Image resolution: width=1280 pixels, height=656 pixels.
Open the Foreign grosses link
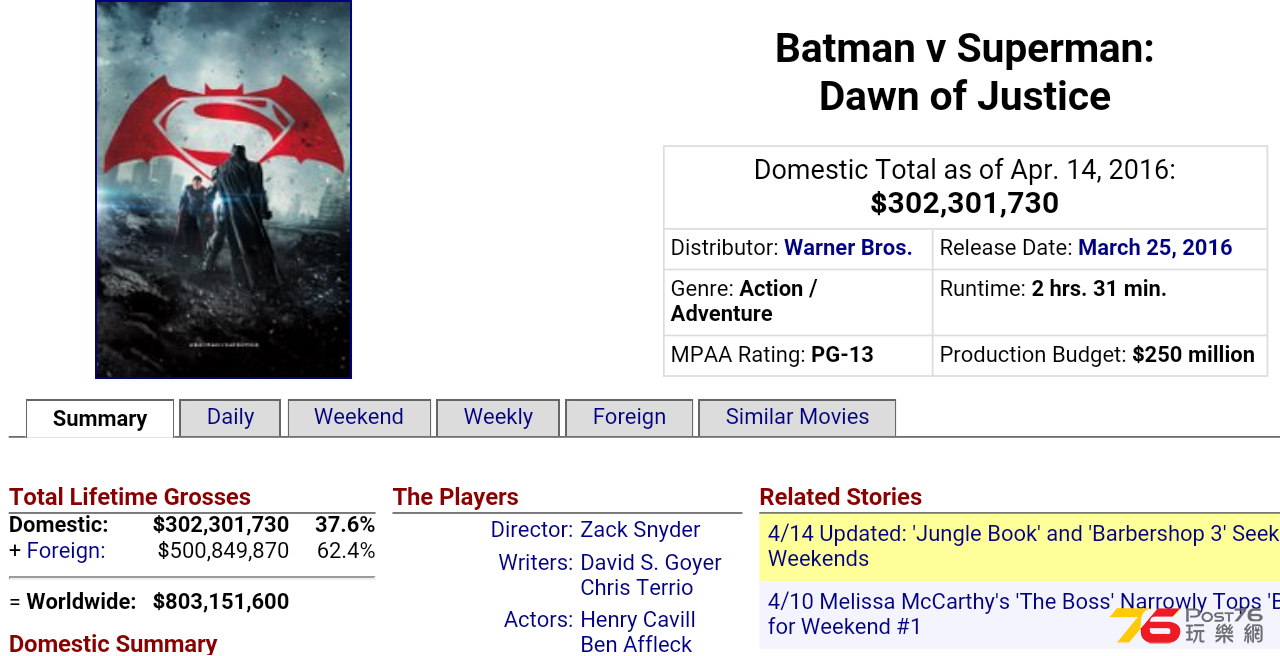click(x=66, y=551)
